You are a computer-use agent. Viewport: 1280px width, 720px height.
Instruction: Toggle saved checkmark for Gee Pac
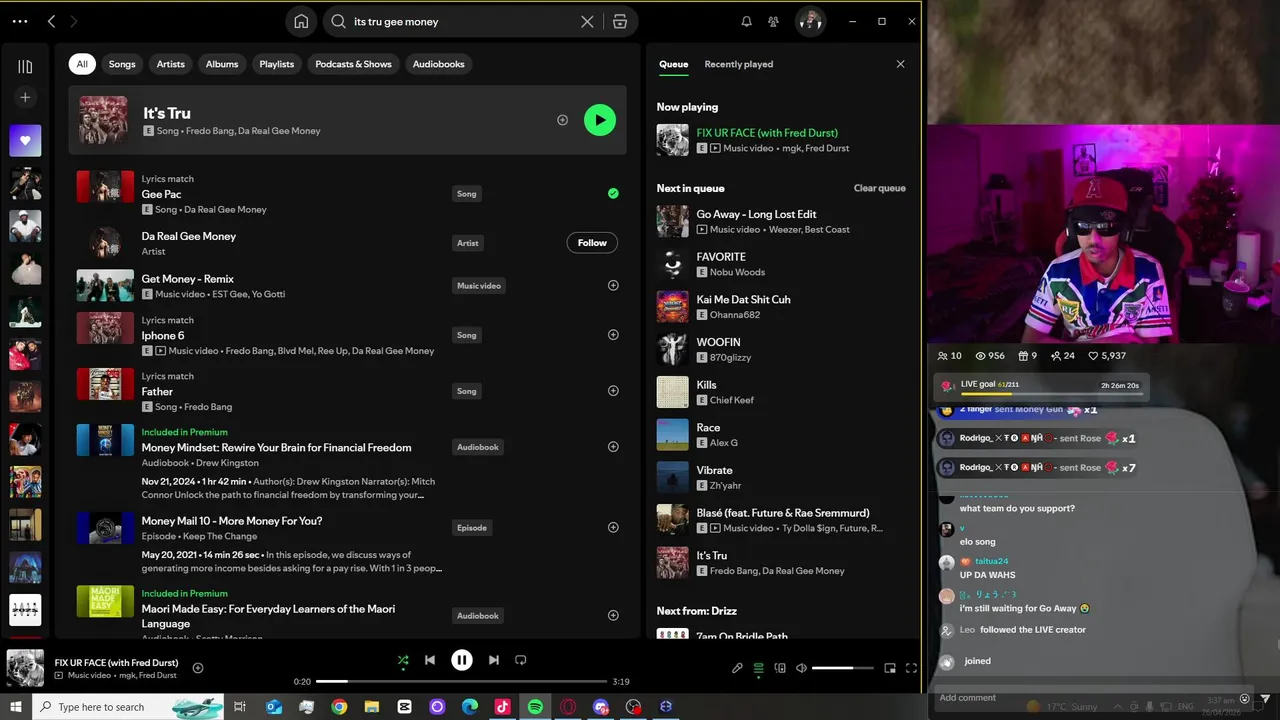point(613,193)
